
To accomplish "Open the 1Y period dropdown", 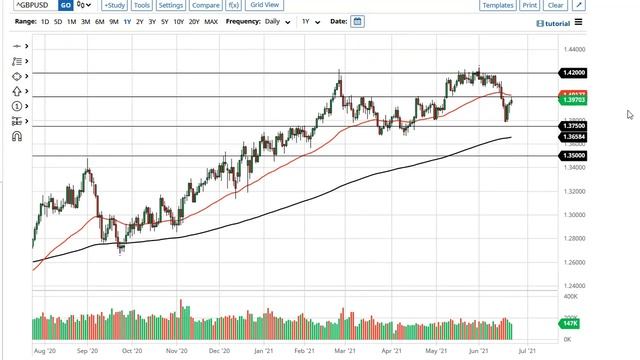I will point(311,22).
